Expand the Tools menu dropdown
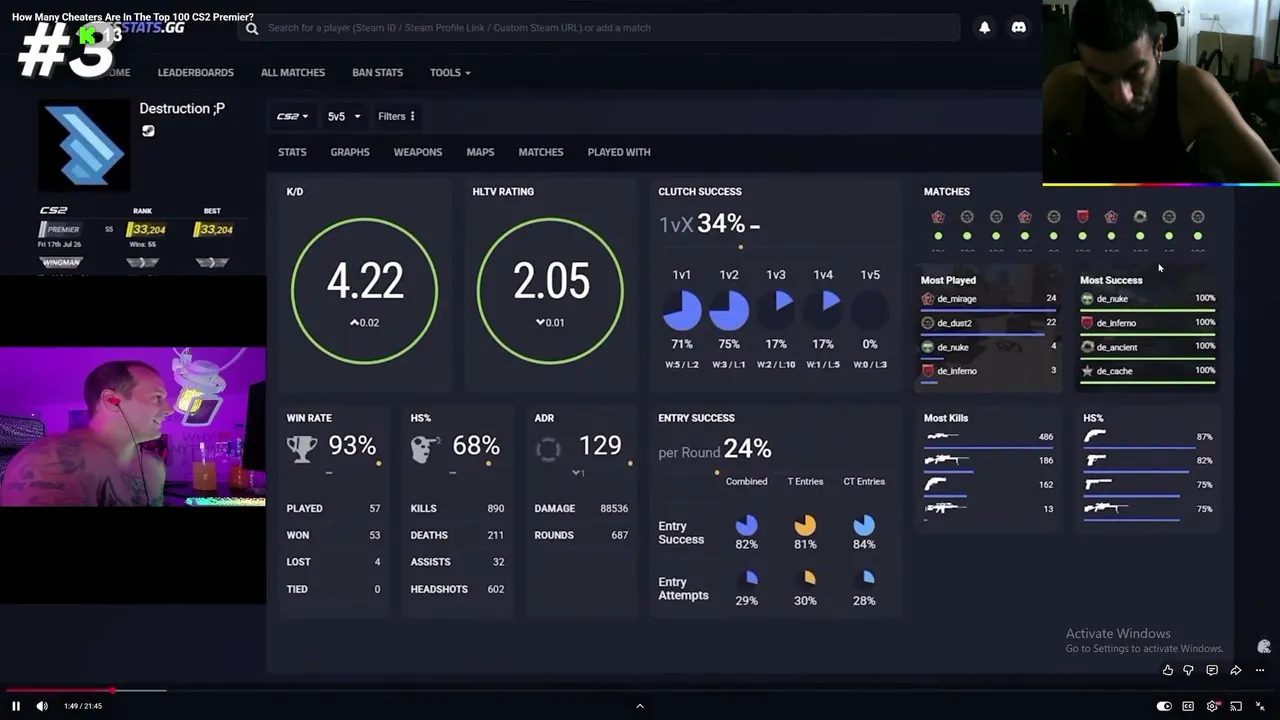The width and height of the screenshot is (1280, 720). (450, 73)
